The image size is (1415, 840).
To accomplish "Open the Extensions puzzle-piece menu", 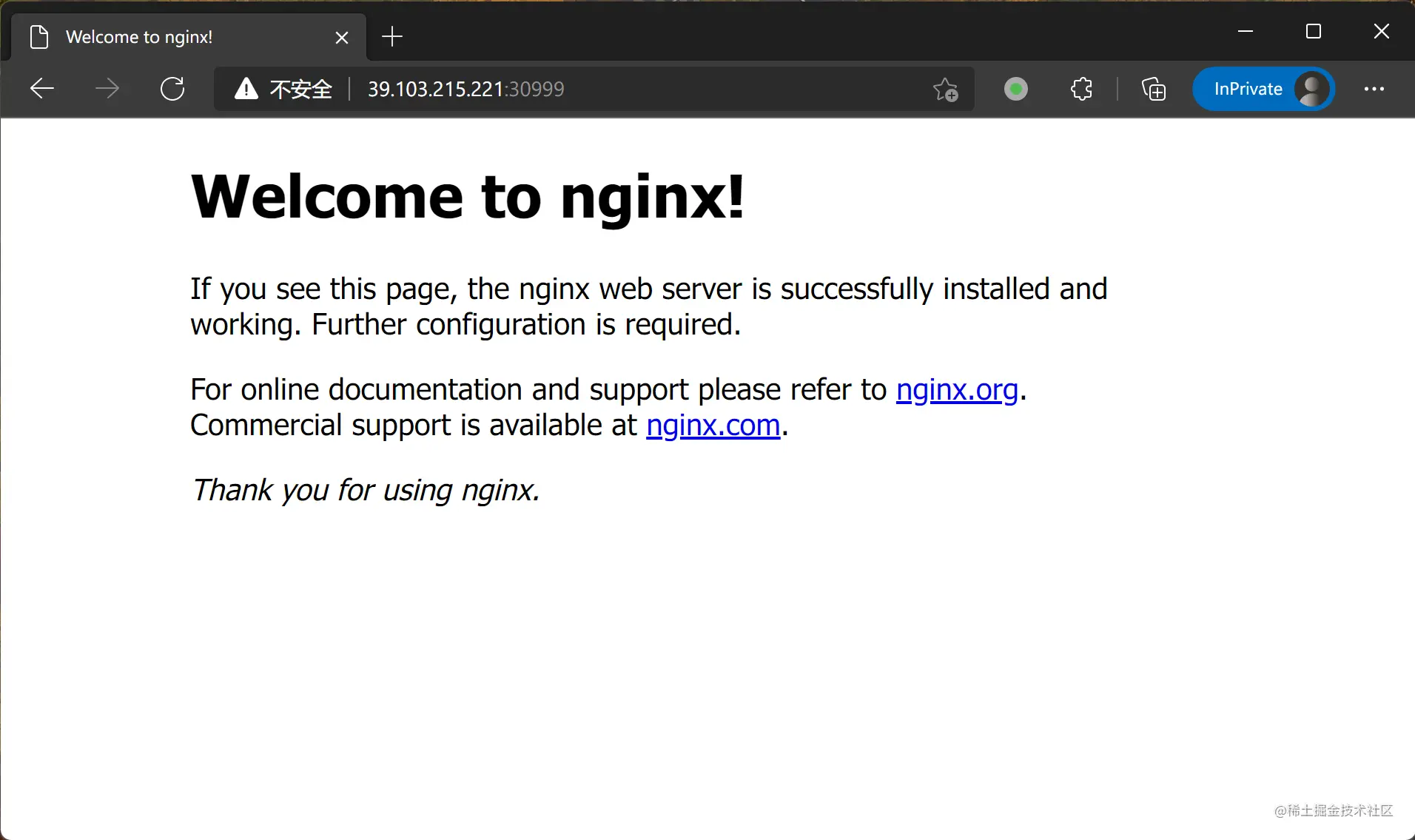I will (x=1081, y=89).
